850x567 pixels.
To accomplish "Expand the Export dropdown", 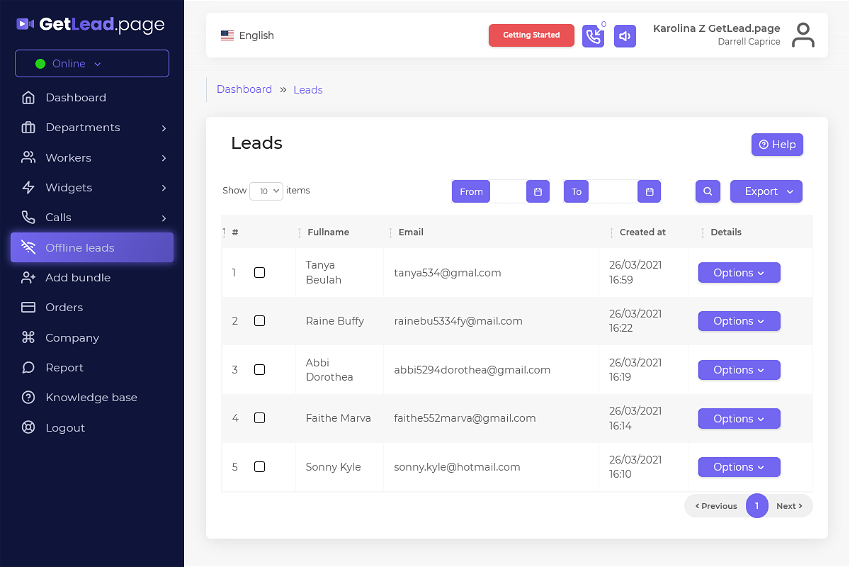I will click(766, 191).
